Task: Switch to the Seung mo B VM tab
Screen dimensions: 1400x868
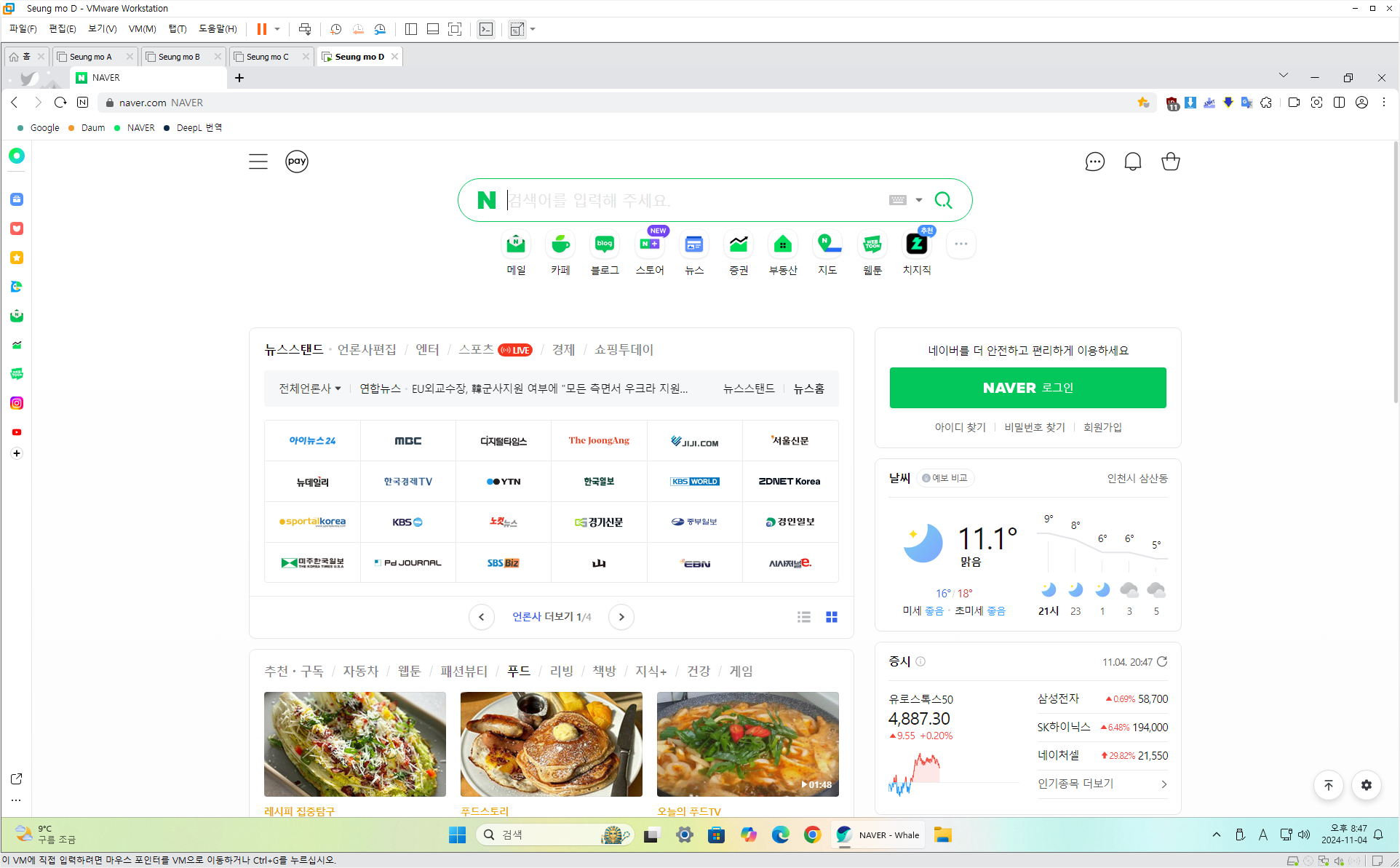Action: 179,57
